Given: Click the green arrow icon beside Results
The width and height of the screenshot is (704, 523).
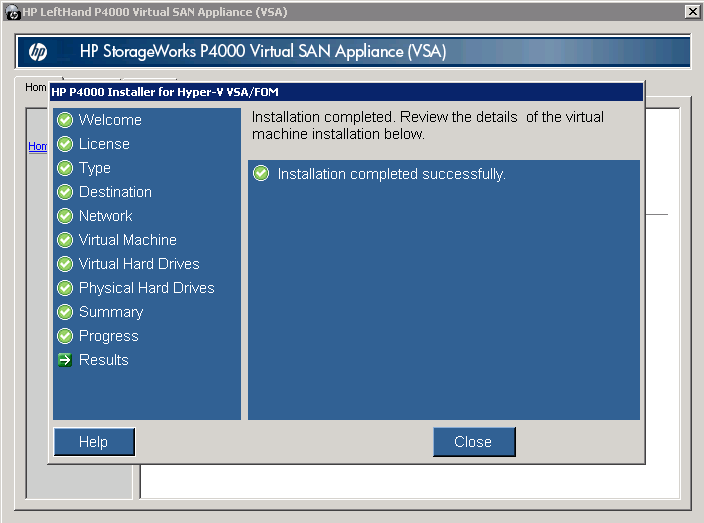Looking at the screenshot, I should (65, 360).
